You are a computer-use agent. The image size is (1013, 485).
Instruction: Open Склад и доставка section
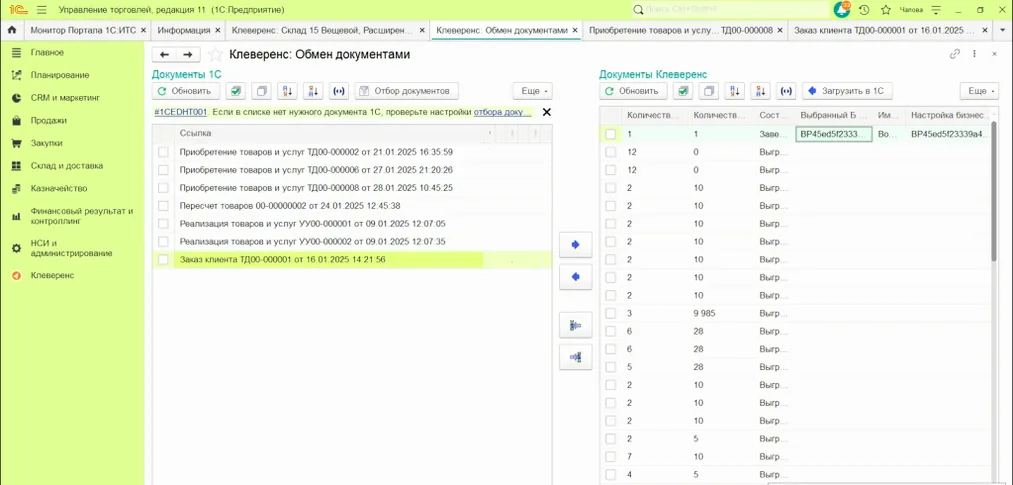pyautogui.click(x=67, y=165)
